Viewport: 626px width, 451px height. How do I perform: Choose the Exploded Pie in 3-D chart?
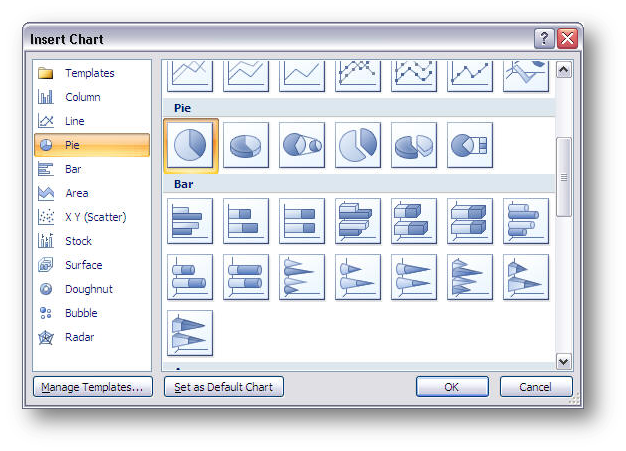[x=414, y=145]
